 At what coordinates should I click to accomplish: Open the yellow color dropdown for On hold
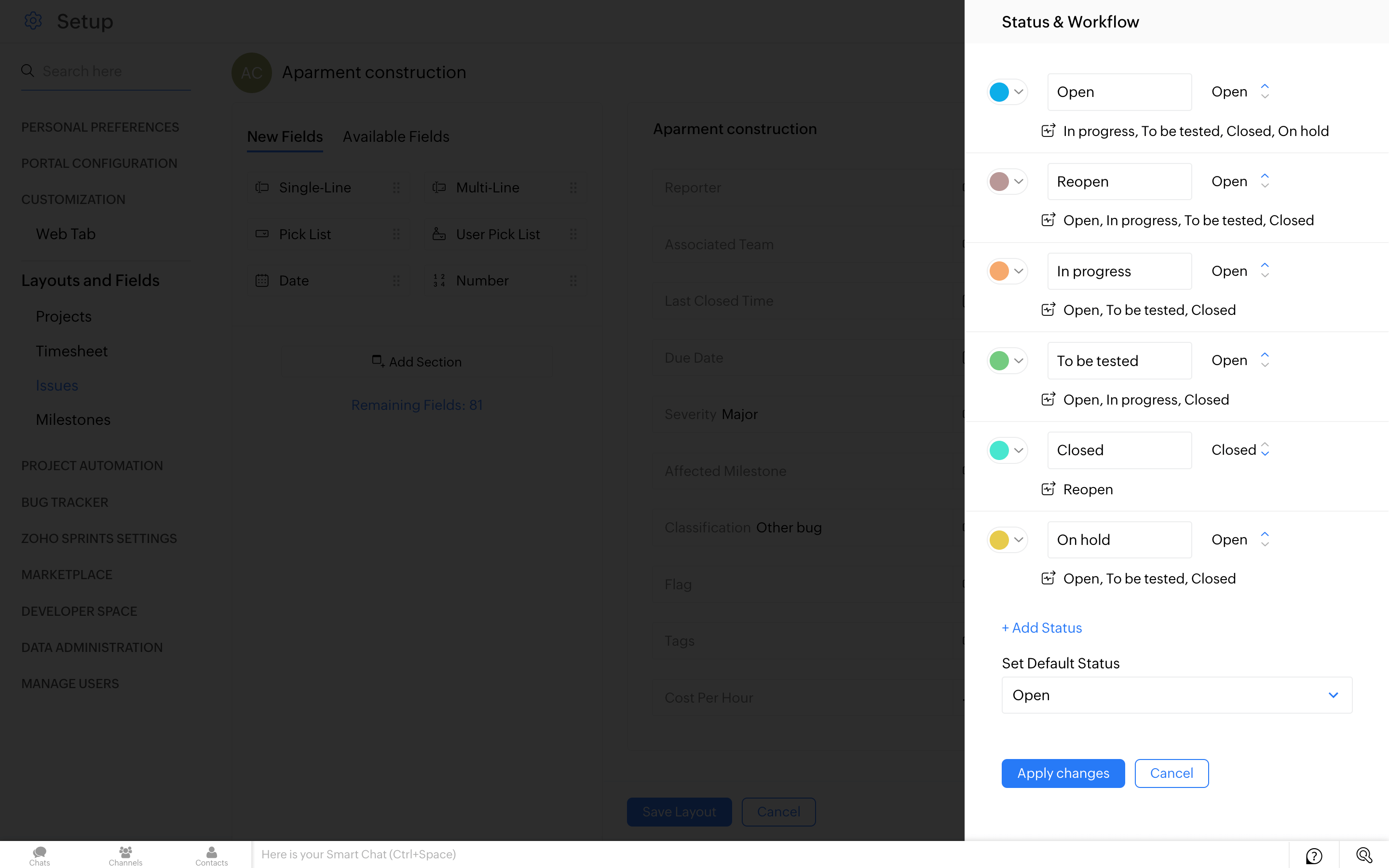1008,540
